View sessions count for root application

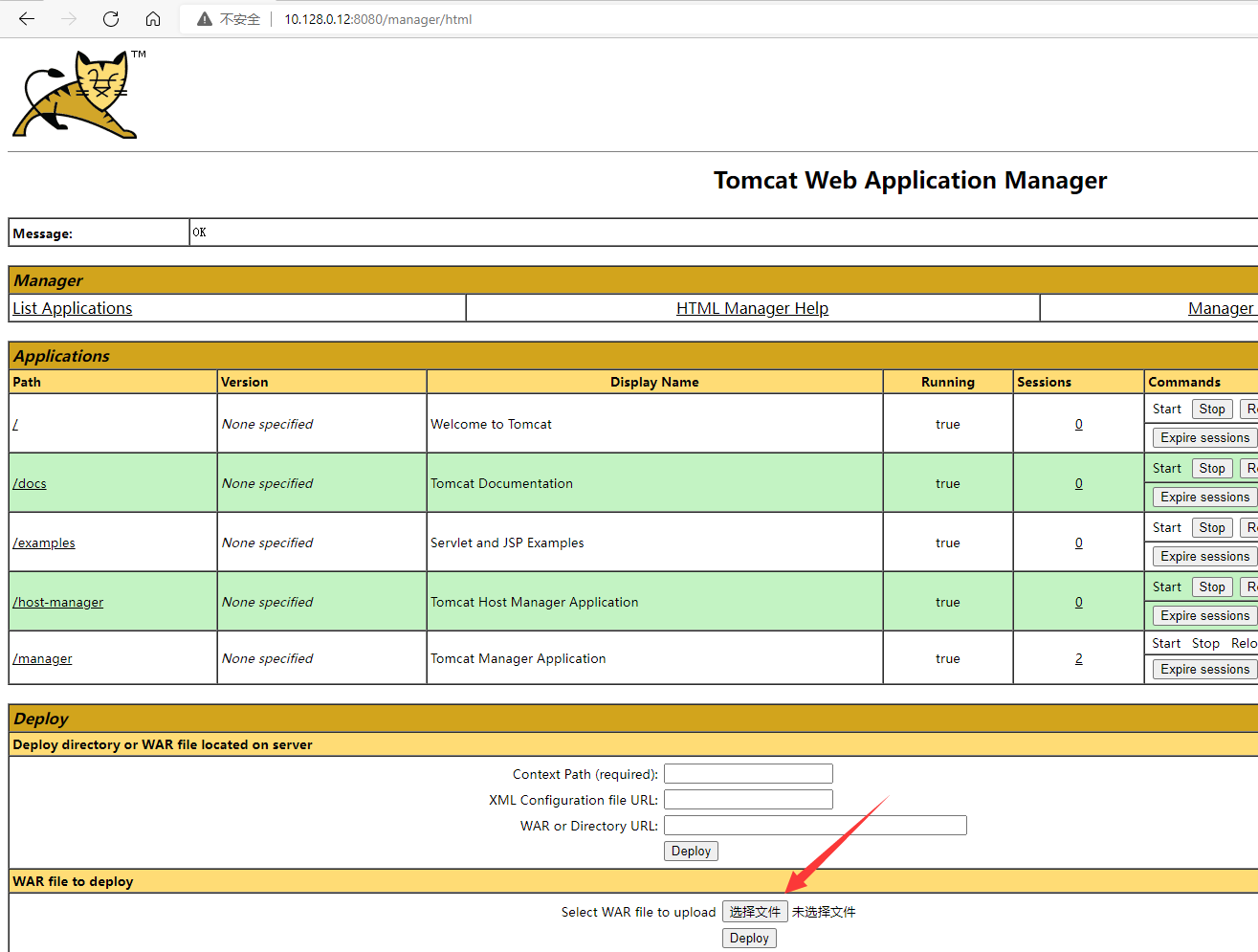pos(1079,424)
